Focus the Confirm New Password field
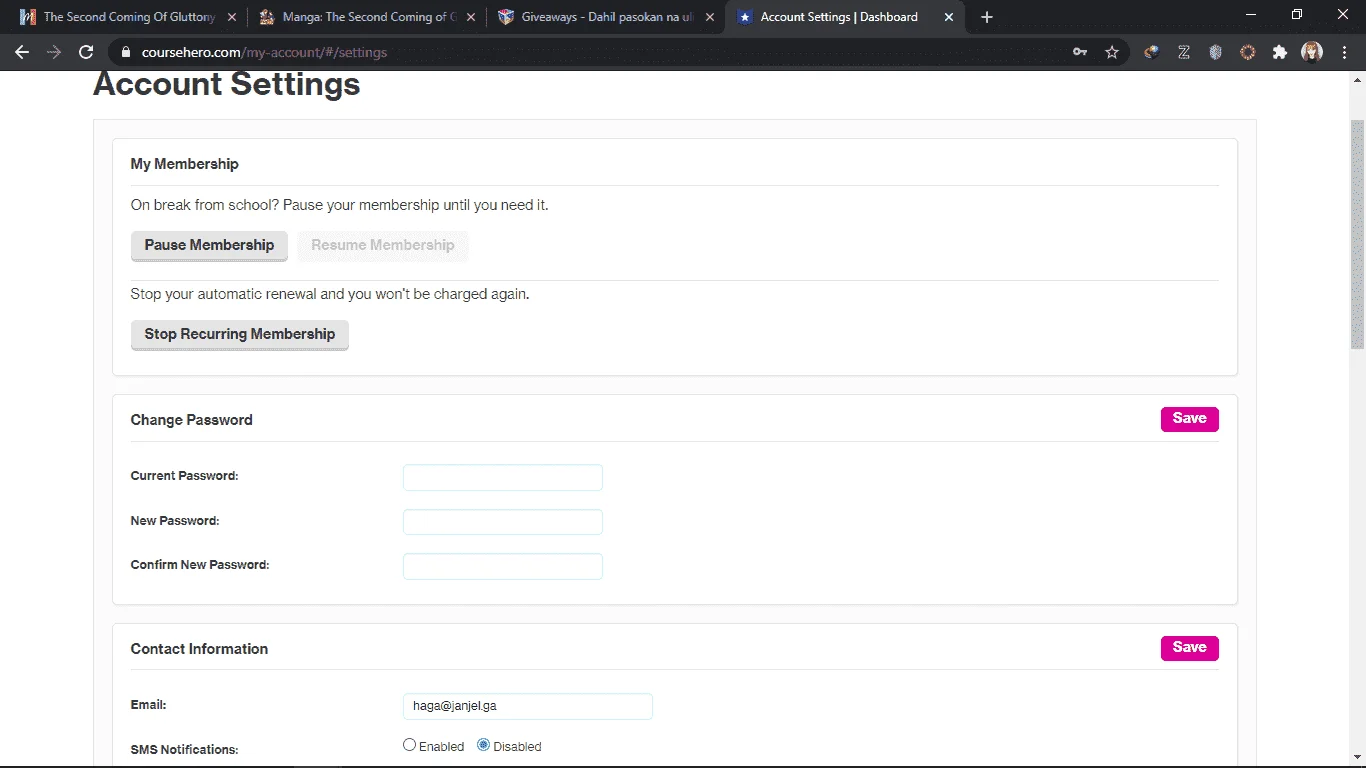1366x768 pixels. 503,566
